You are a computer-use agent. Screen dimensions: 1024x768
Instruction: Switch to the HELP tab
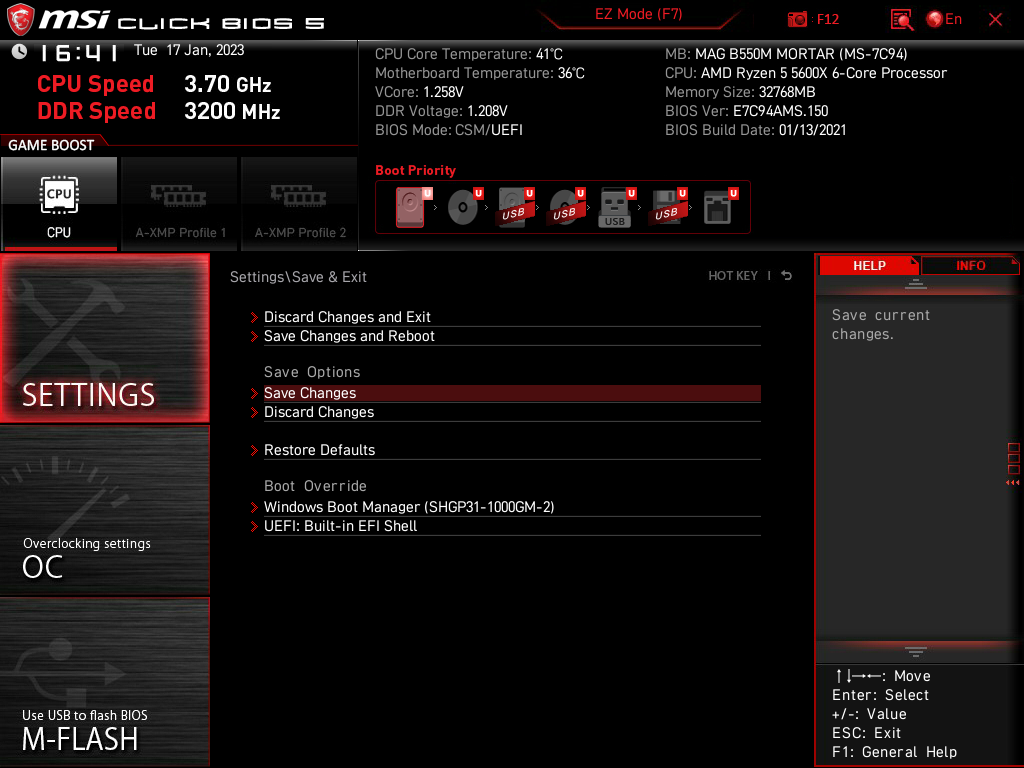pos(869,265)
